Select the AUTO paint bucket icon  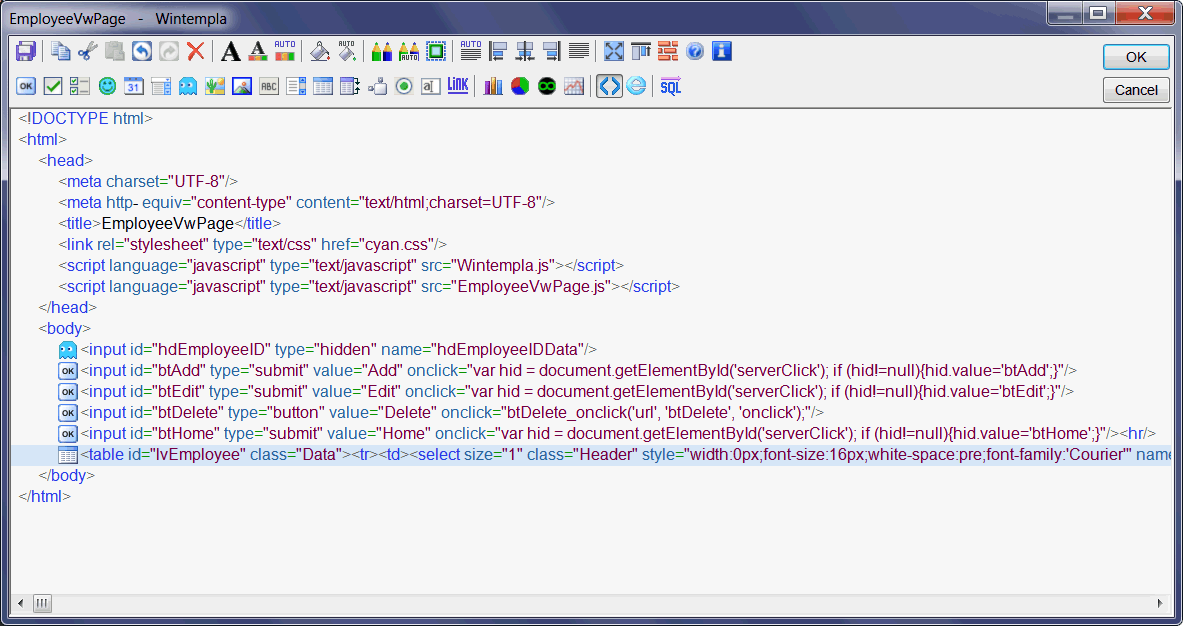(347, 51)
